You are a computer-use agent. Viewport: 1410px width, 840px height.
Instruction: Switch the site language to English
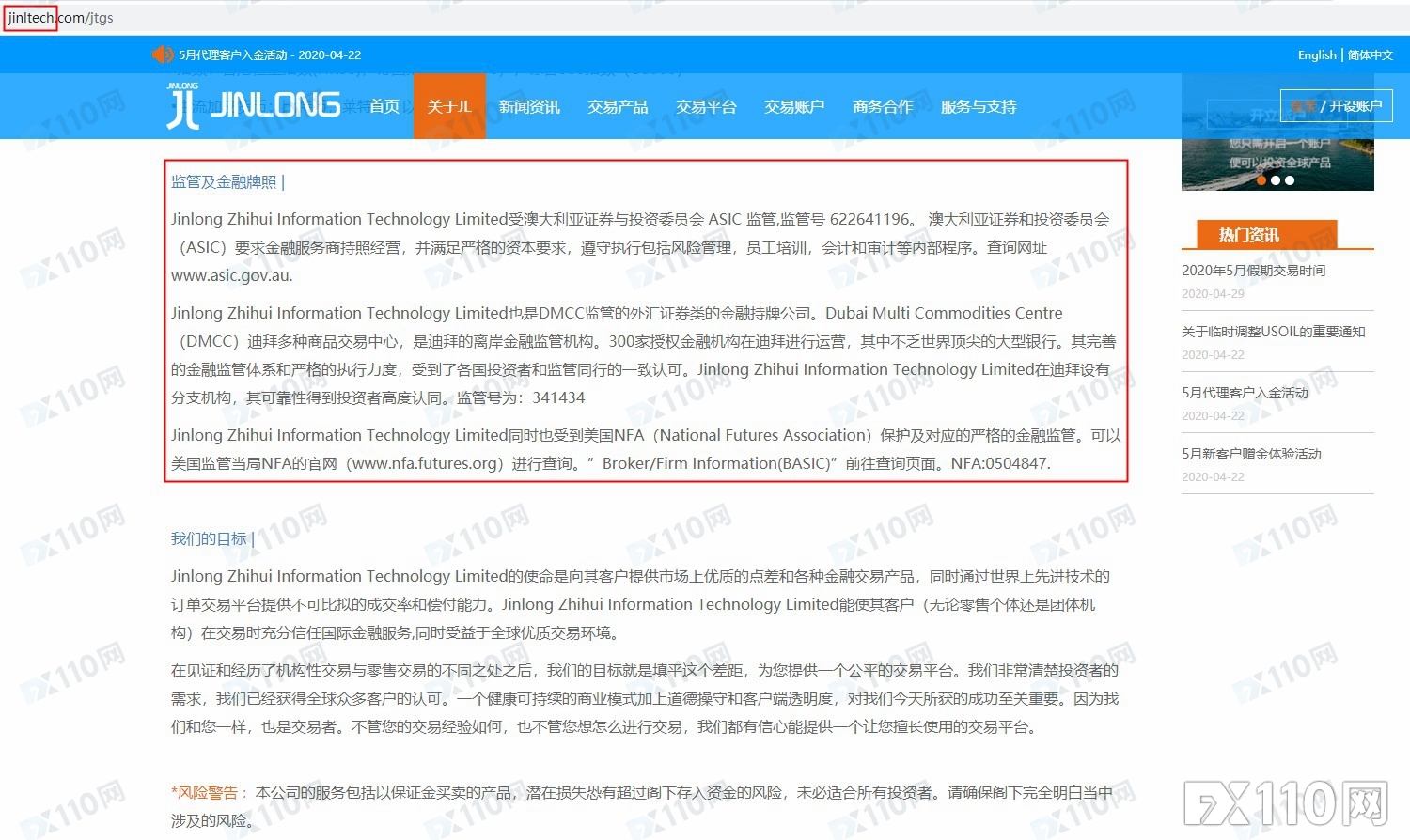coord(1316,54)
